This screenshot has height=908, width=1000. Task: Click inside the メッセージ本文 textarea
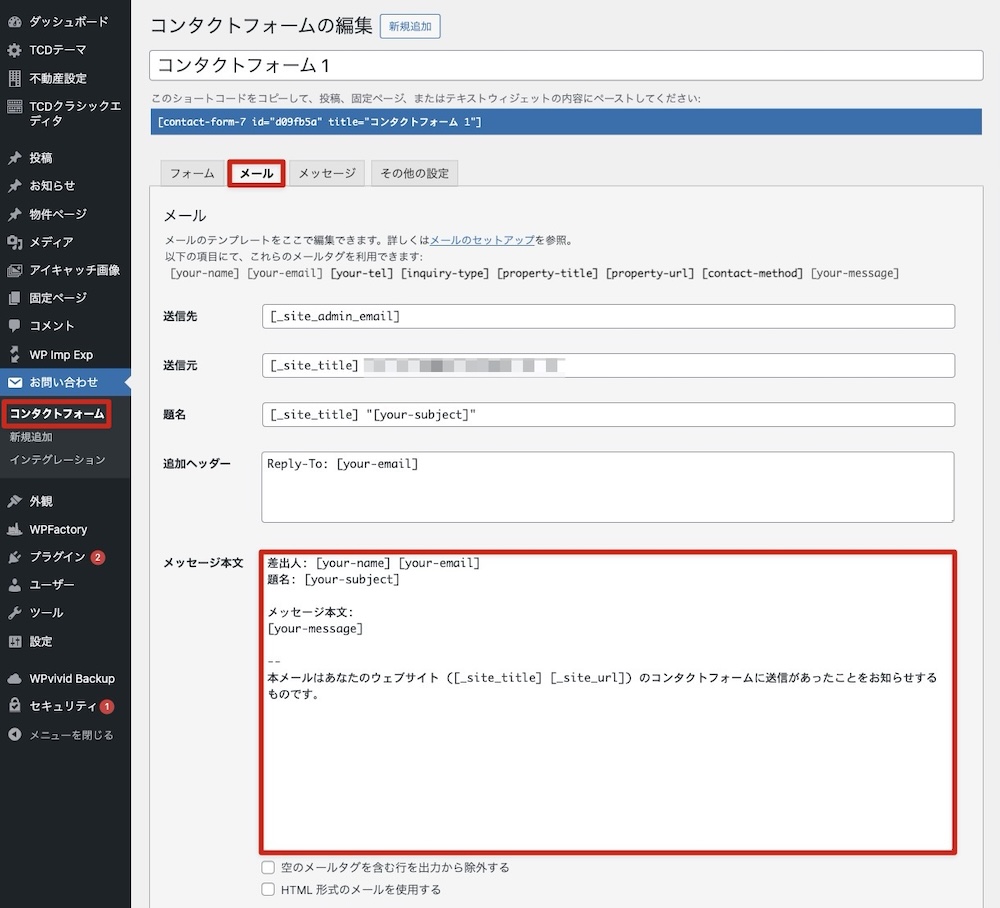608,702
